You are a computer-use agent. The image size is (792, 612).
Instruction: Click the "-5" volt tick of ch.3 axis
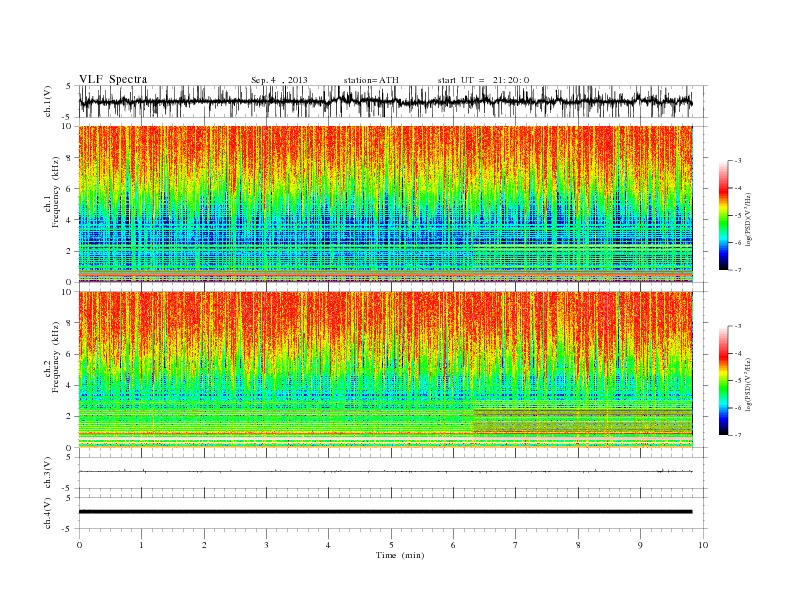tap(68, 488)
